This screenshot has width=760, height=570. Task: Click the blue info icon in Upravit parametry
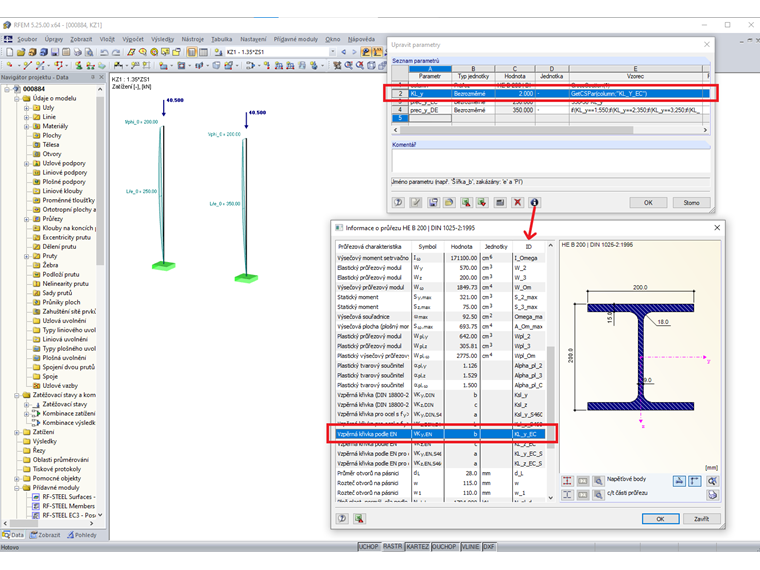[534, 202]
